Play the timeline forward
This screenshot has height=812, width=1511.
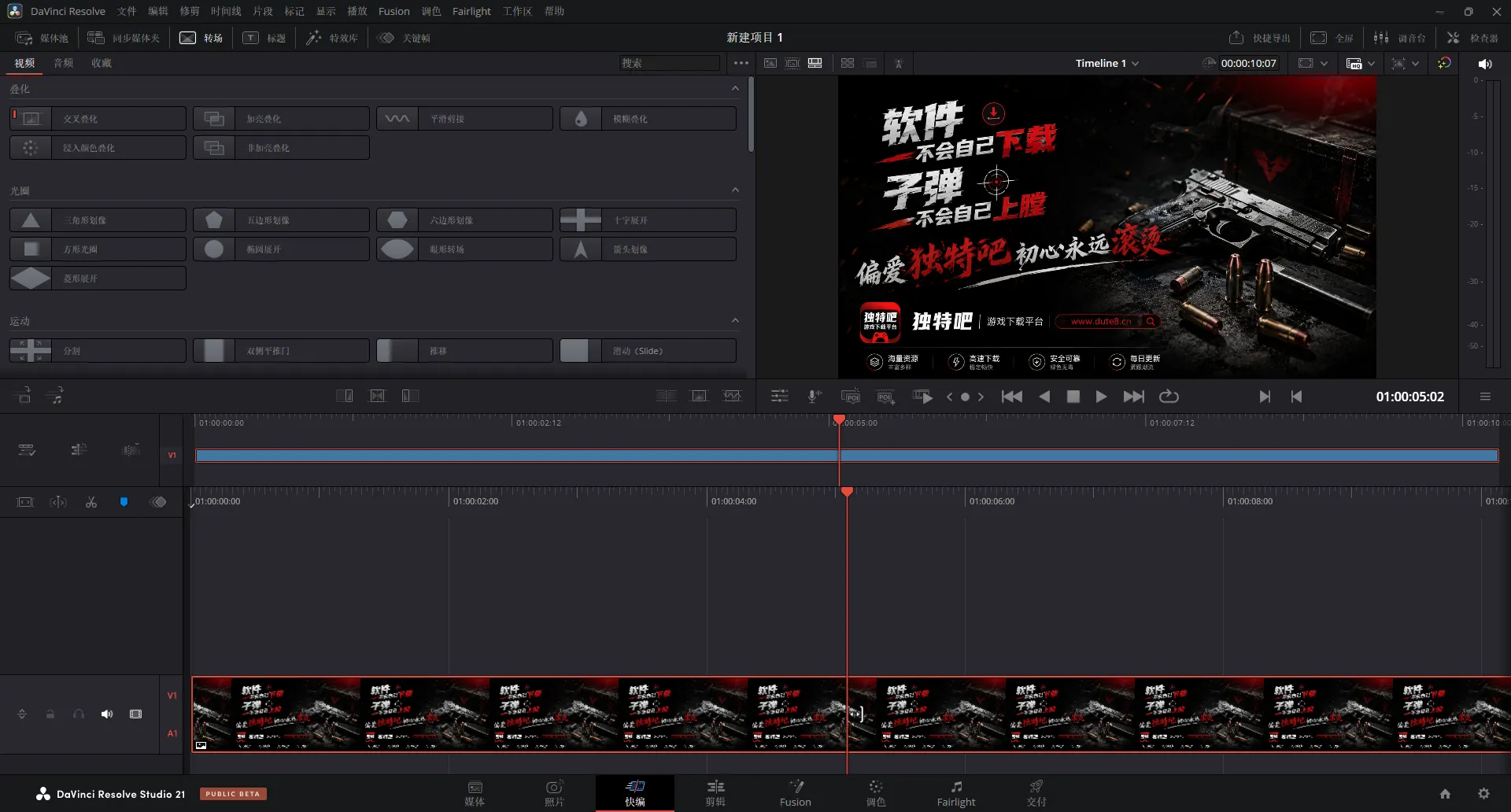(x=1101, y=397)
